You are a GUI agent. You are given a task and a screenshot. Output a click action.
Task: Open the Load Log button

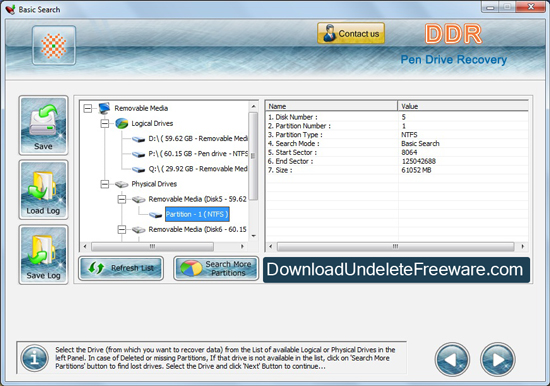[43, 190]
